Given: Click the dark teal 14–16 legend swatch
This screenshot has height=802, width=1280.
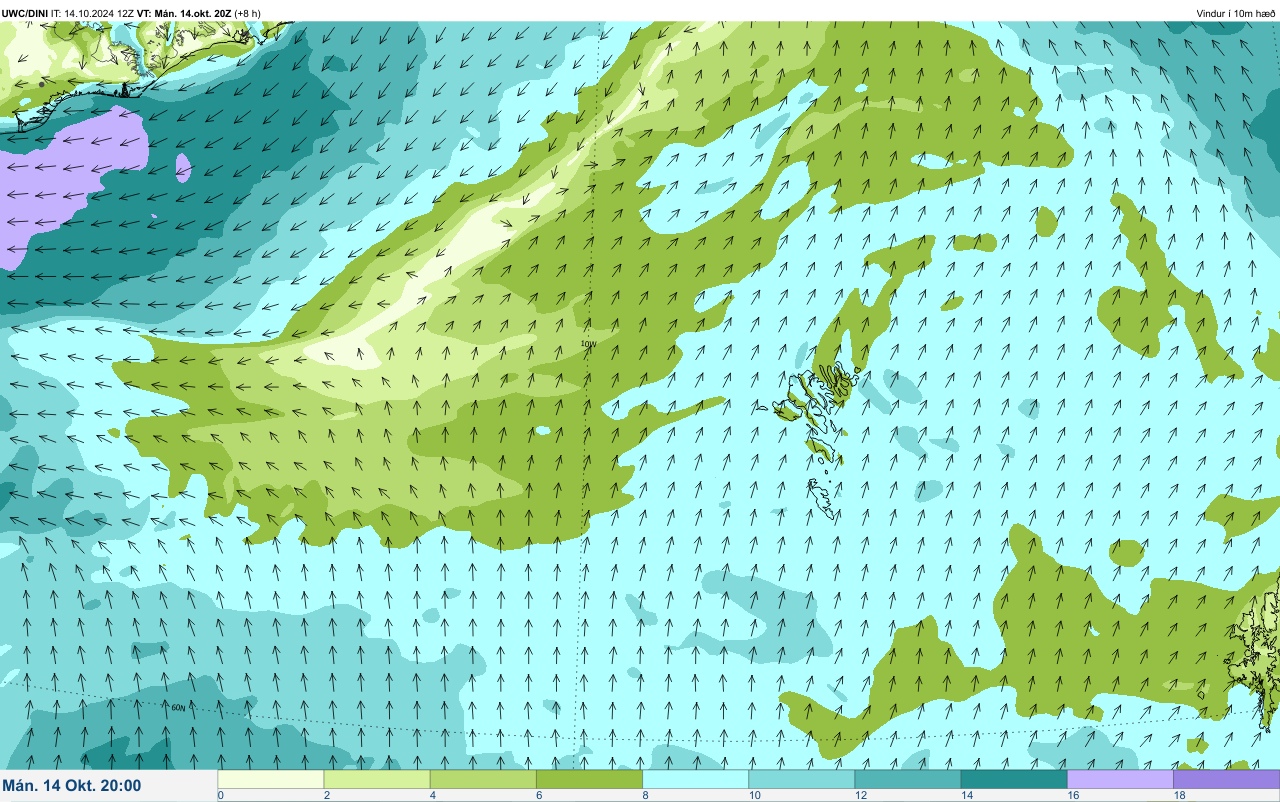Looking at the screenshot, I should point(1013,779).
